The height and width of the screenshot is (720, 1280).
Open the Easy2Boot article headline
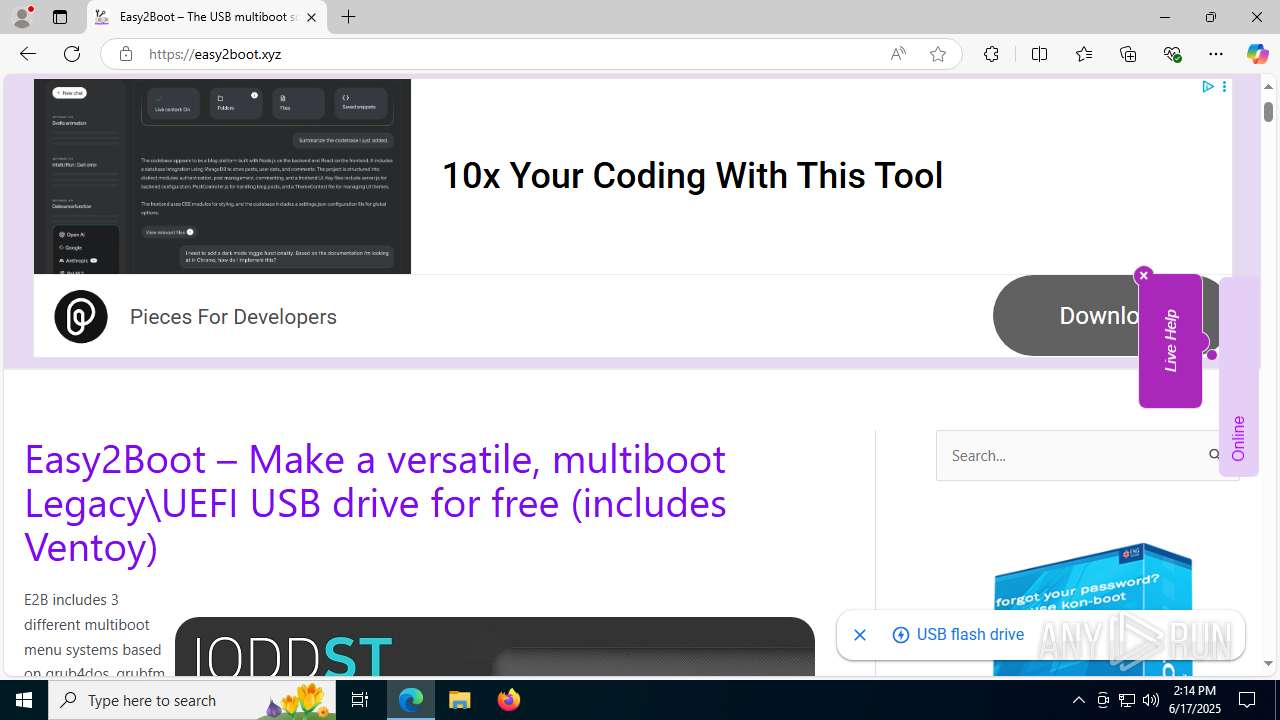click(x=375, y=502)
